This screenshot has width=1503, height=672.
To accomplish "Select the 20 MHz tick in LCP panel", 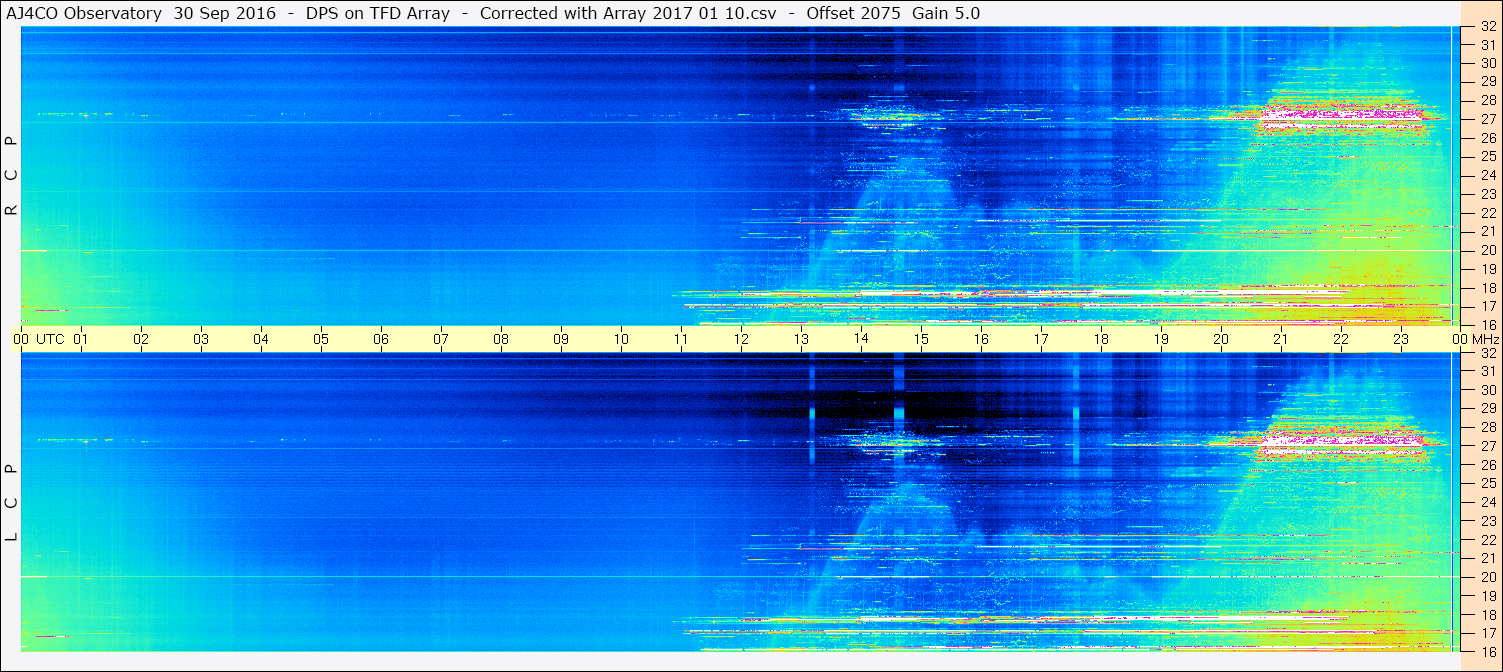I will point(1487,577).
